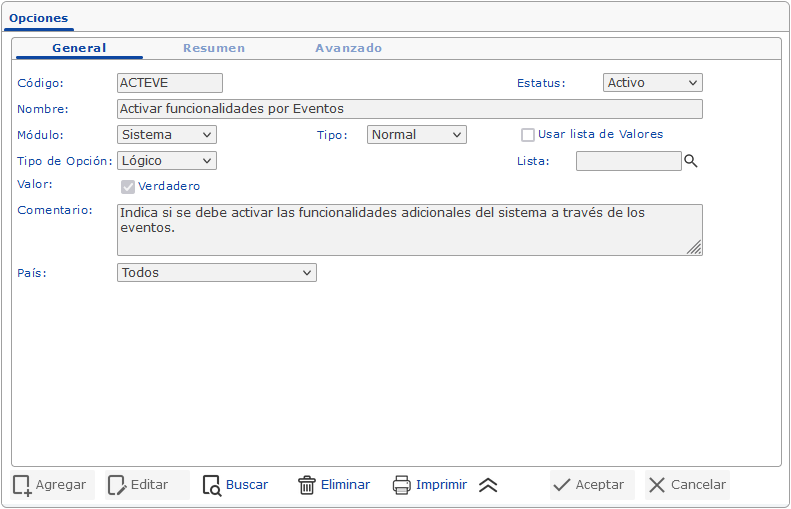Image resolution: width=791 pixels, height=509 pixels.
Task: Open the País dropdown showing Todos
Action: coord(217,272)
